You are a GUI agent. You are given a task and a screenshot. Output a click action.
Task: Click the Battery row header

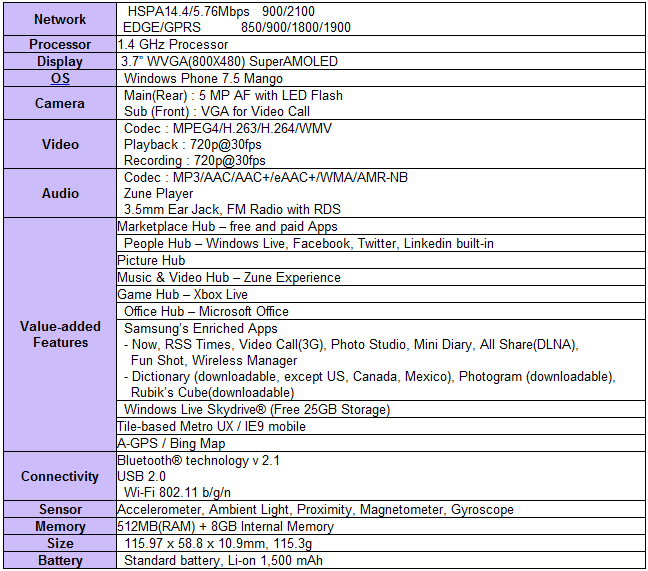[x=60, y=561]
